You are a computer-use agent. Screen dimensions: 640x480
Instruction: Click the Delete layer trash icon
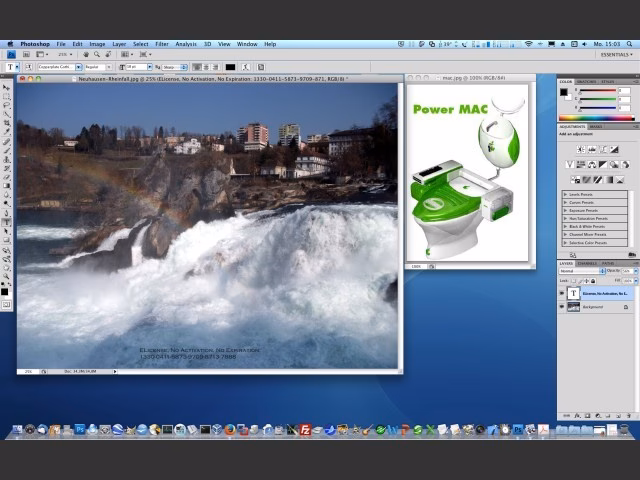pos(628,416)
